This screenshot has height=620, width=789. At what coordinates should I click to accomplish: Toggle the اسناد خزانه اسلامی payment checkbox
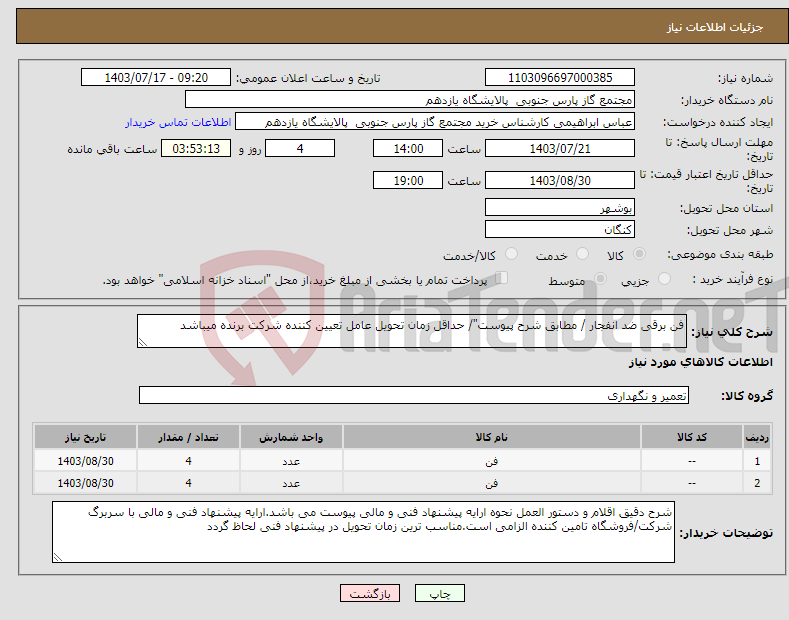click(x=502, y=278)
